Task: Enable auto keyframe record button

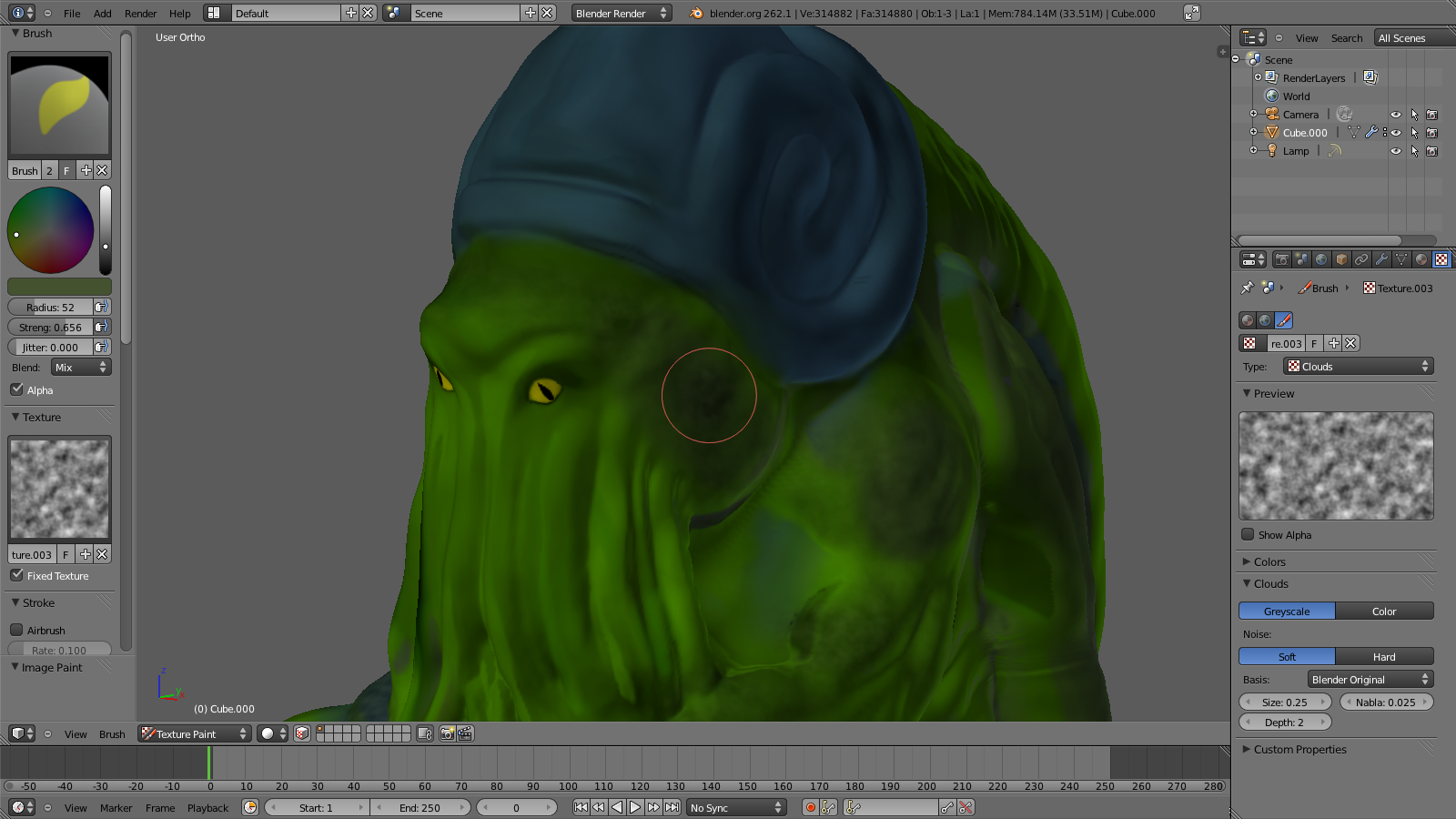Action: click(810, 807)
